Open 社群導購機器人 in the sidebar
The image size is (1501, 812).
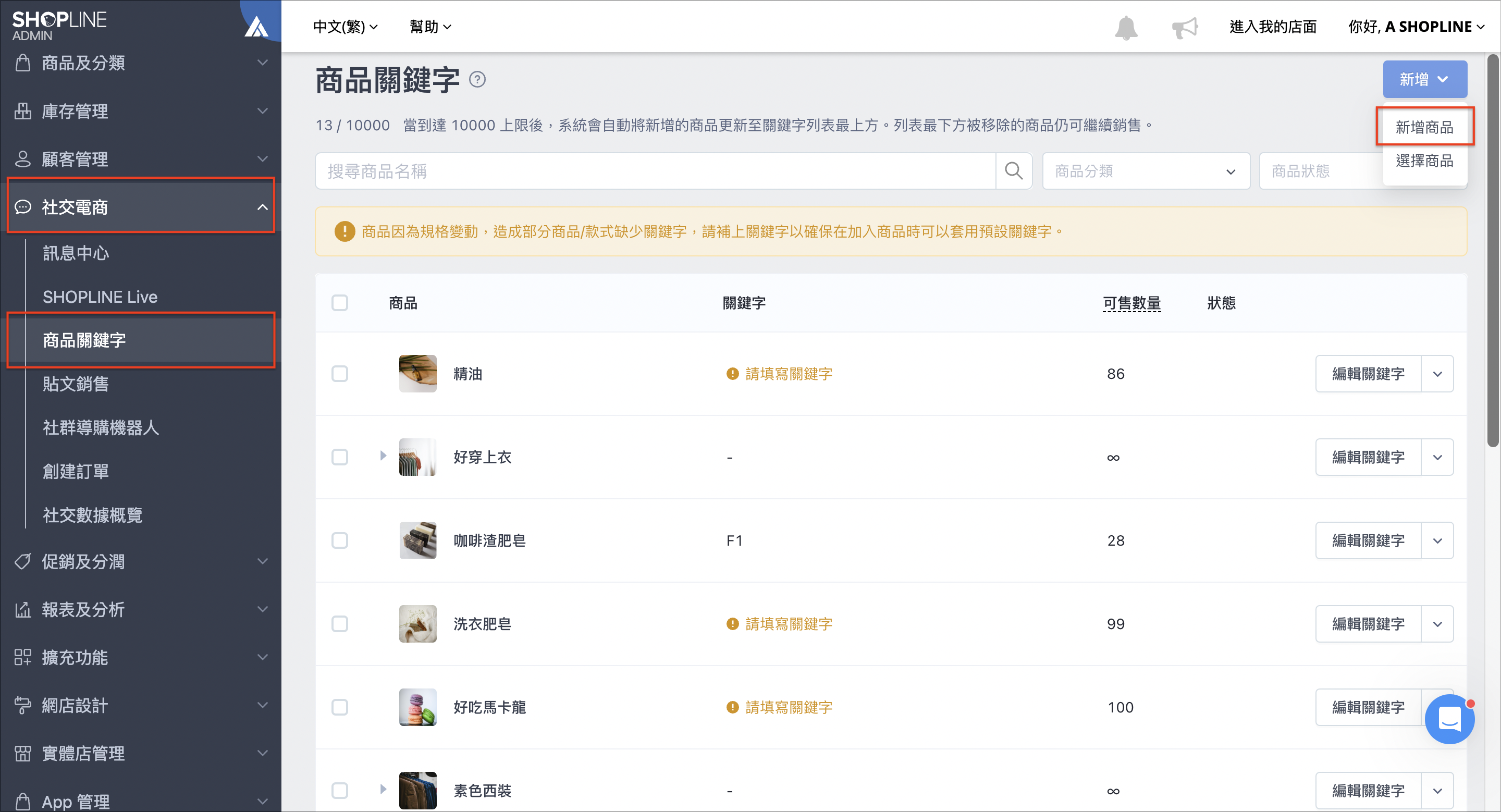click(101, 427)
